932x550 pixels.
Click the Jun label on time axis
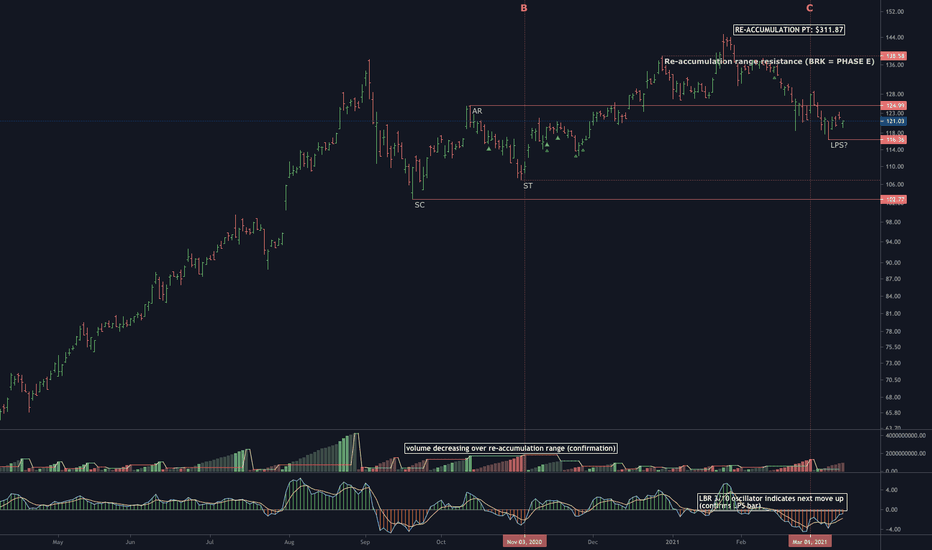coord(130,542)
